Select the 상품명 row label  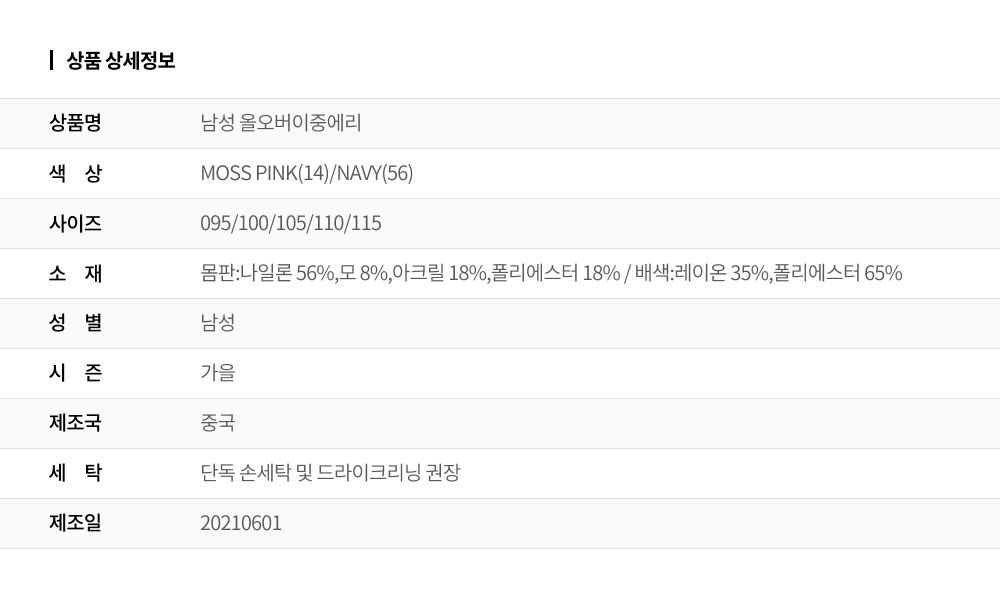coord(75,122)
